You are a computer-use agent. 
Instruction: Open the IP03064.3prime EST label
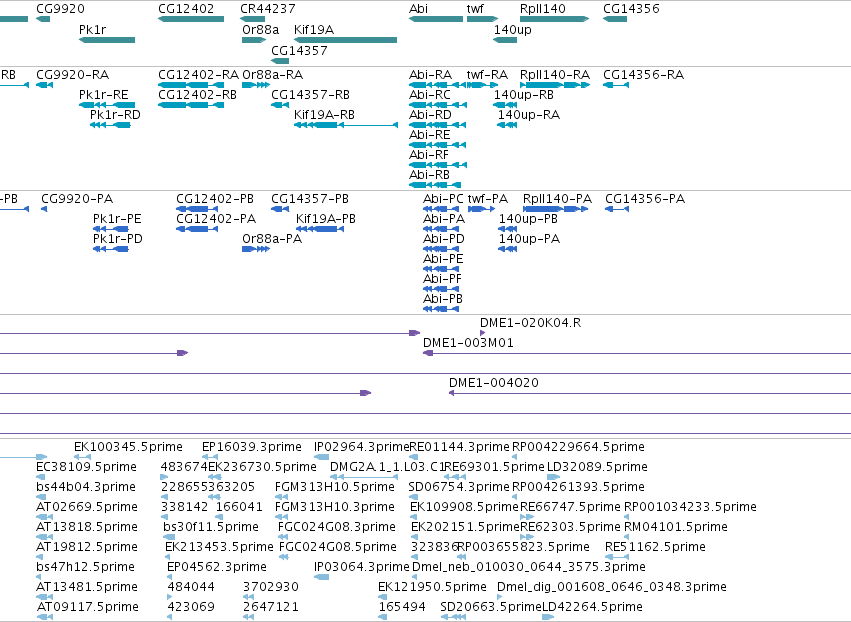tap(361, 567)
